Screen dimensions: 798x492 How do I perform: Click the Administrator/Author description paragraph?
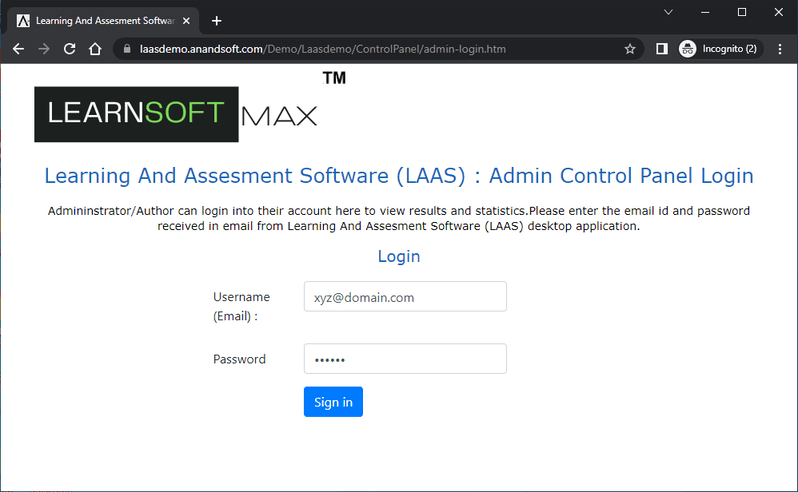399,218
